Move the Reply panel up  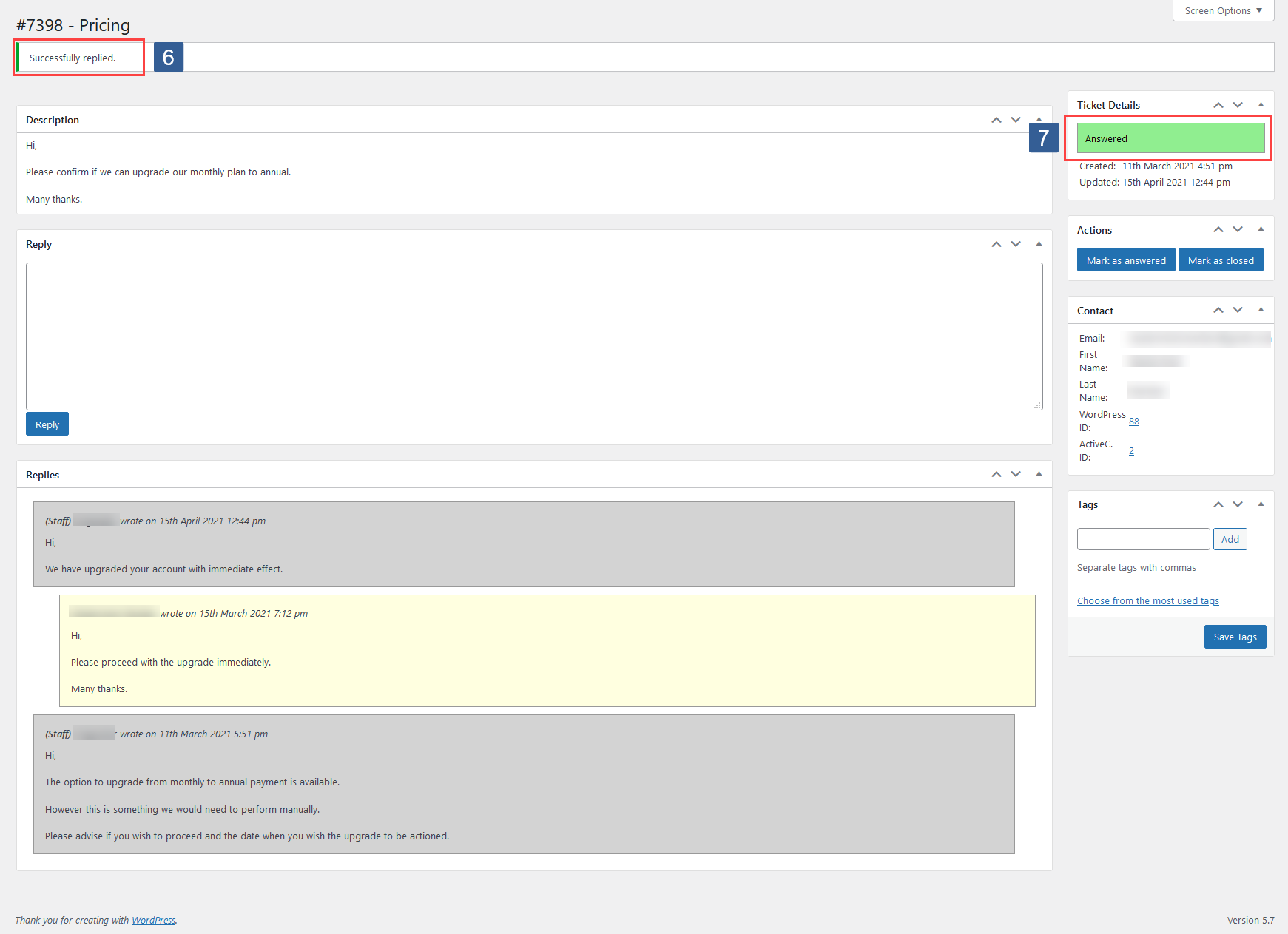click(996, 243)
